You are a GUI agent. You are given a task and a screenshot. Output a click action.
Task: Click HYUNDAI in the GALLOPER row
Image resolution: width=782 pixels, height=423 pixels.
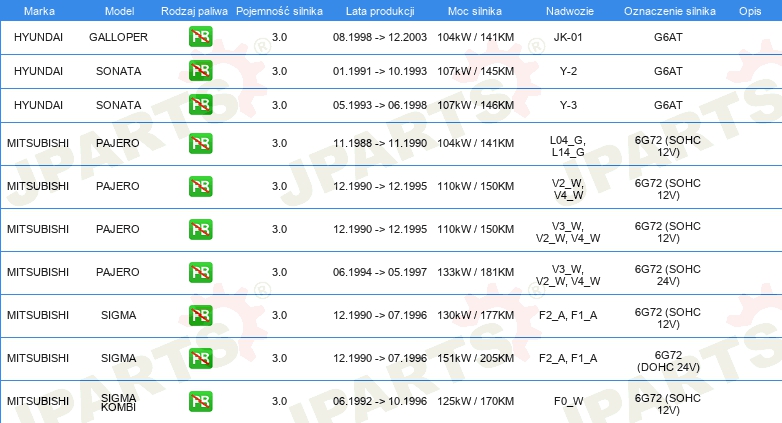click(38, 37)
